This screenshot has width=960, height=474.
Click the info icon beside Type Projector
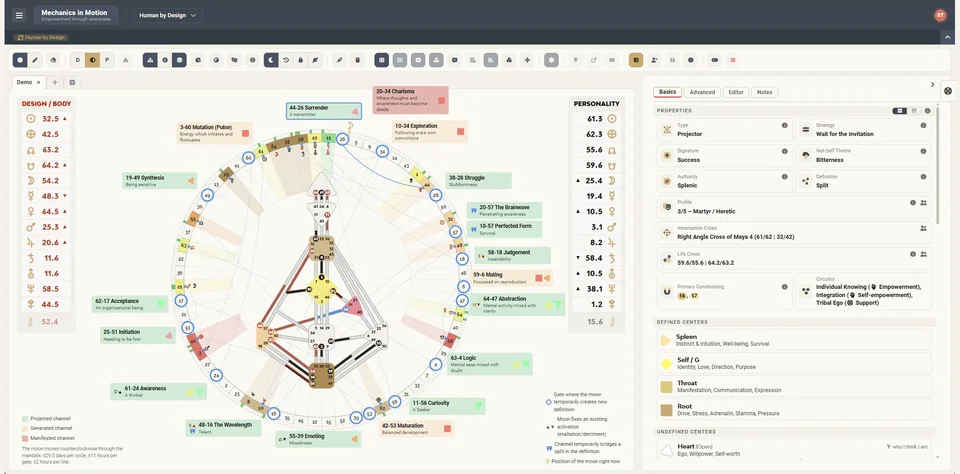784,125
